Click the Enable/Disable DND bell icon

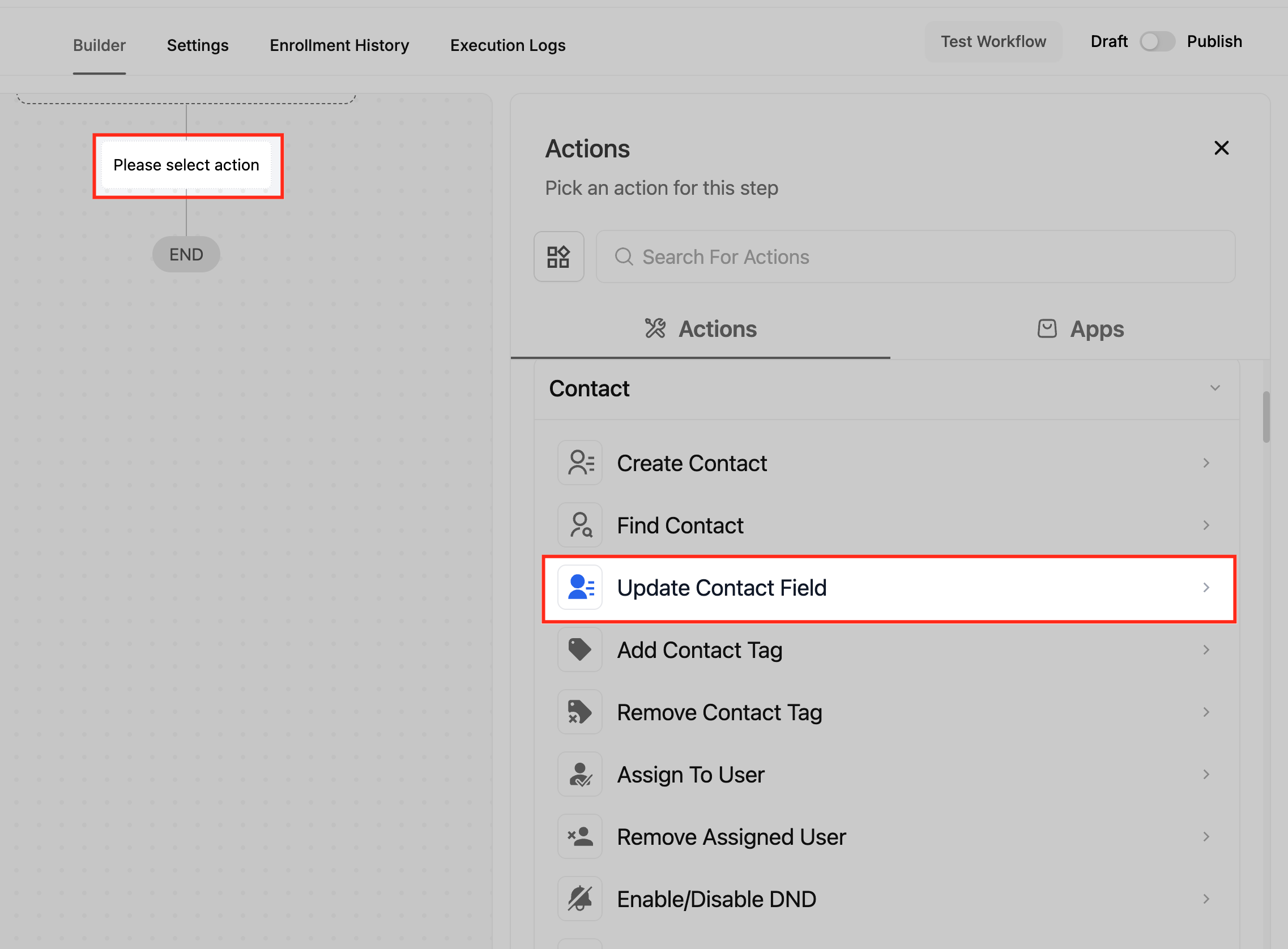[579, 899]
